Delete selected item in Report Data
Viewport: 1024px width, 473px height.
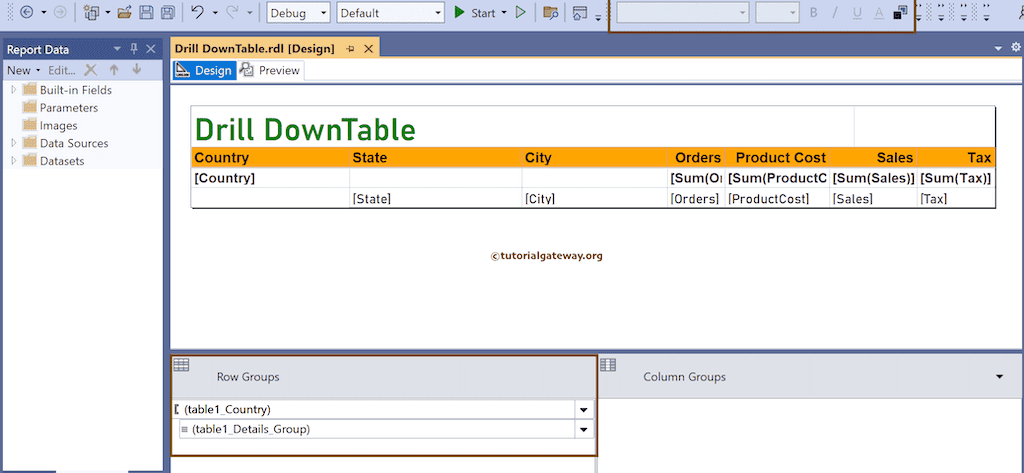pyautogui.click(x=90, y=70)
